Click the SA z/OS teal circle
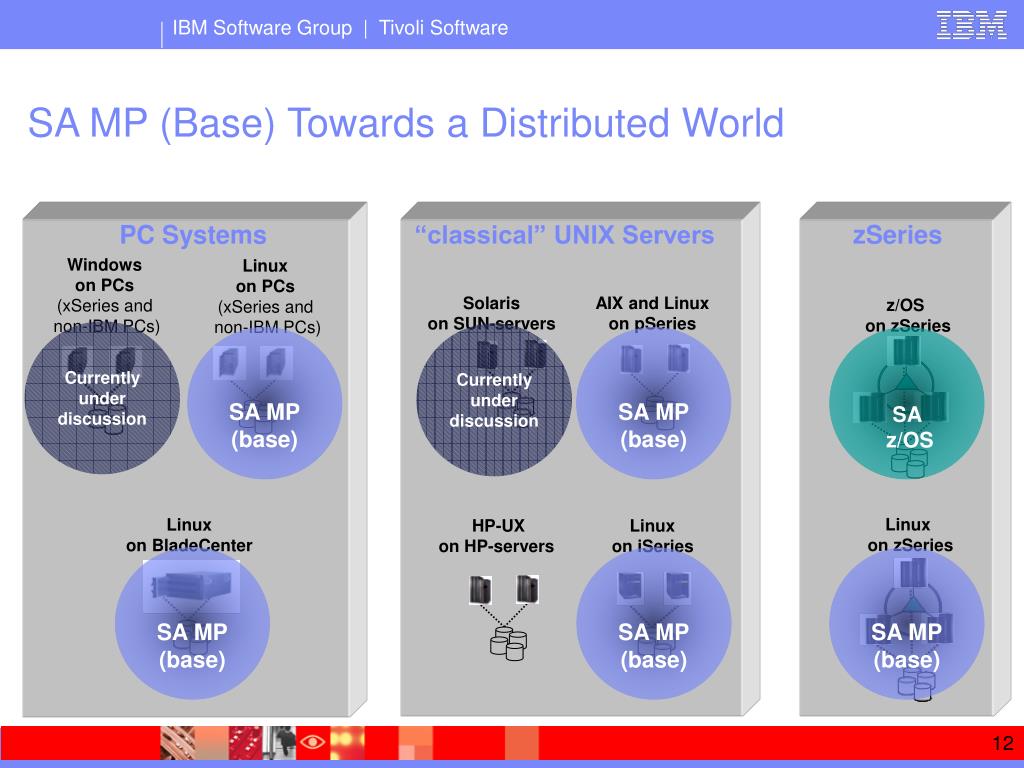 click(906, 404)
